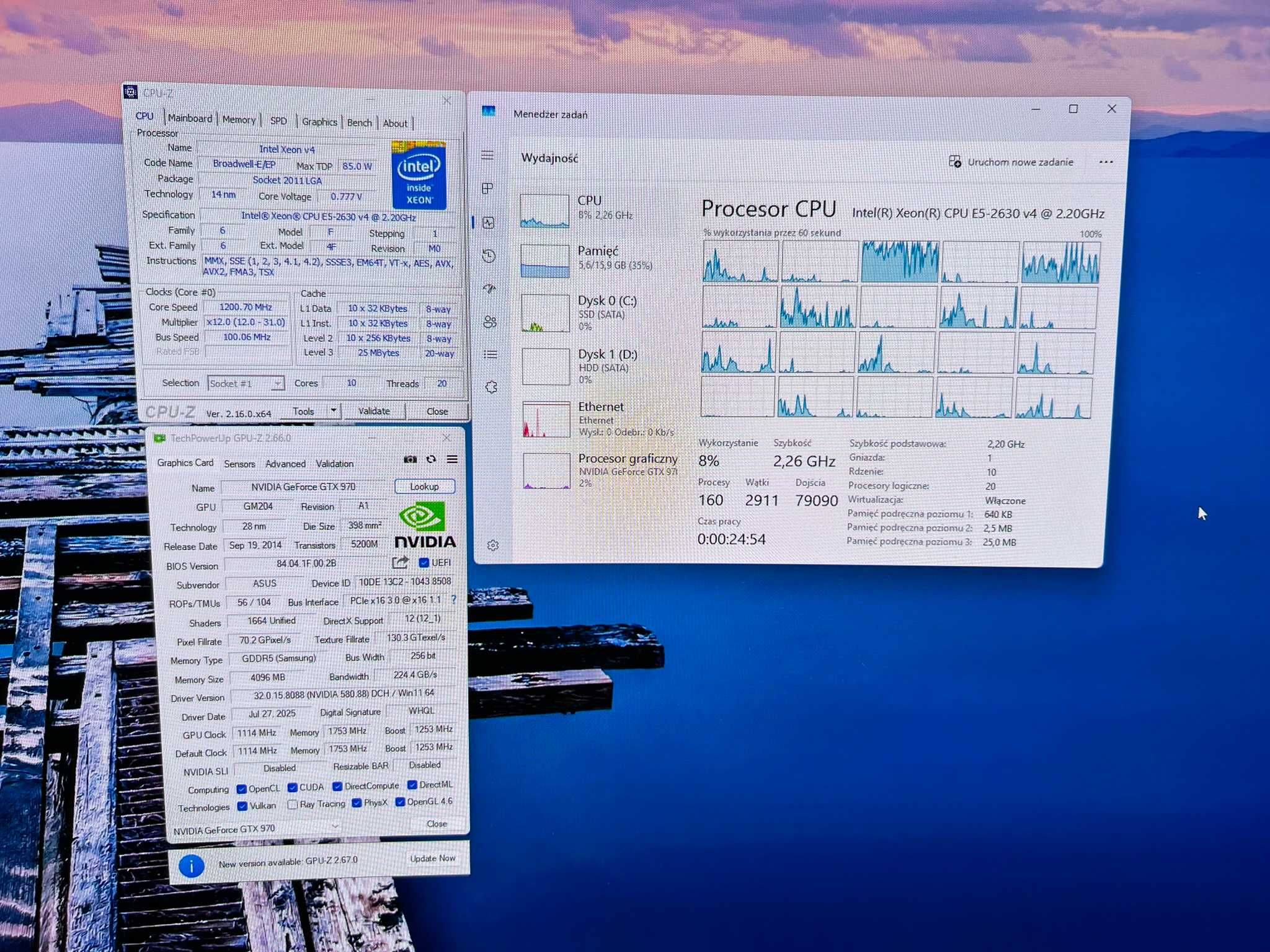The image size is (1270, 952).
Task: Click the NVIDIA logo in GPU-Z
Action: point(425,524)
